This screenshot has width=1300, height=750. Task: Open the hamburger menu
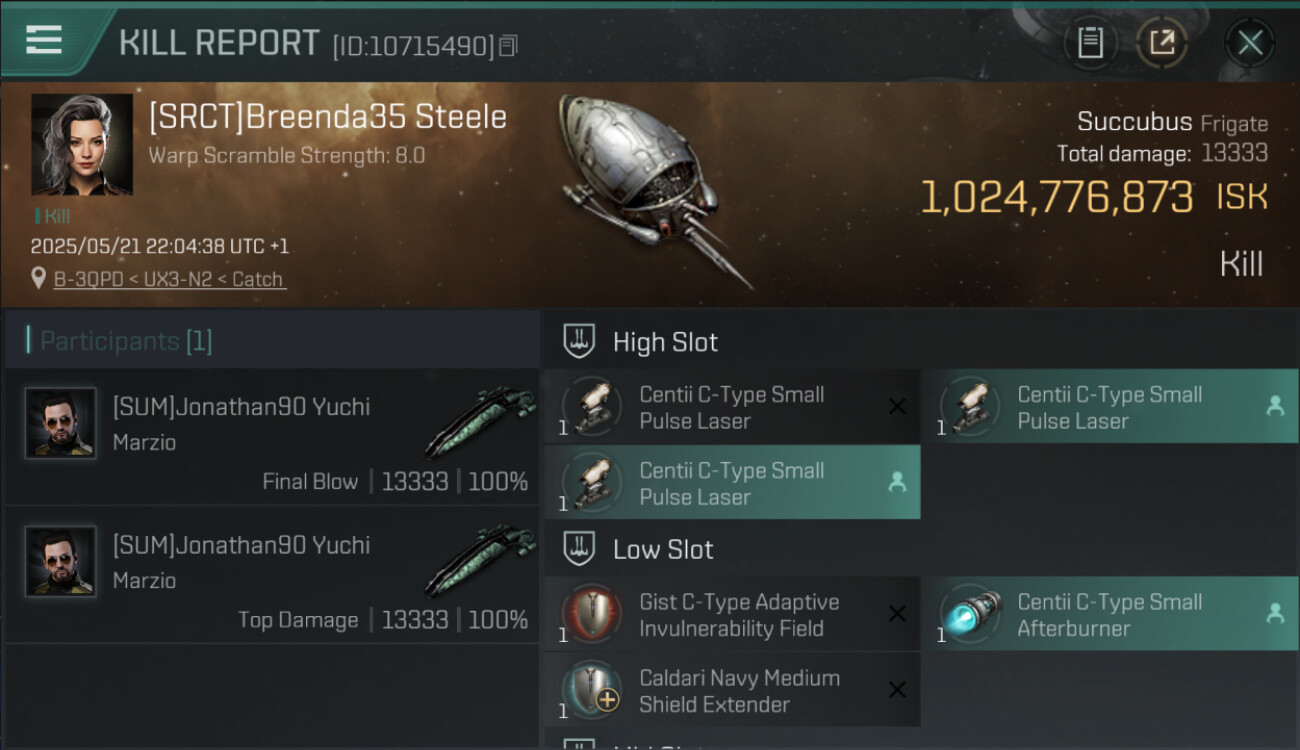pyautogui.click(x=44, y=40)
